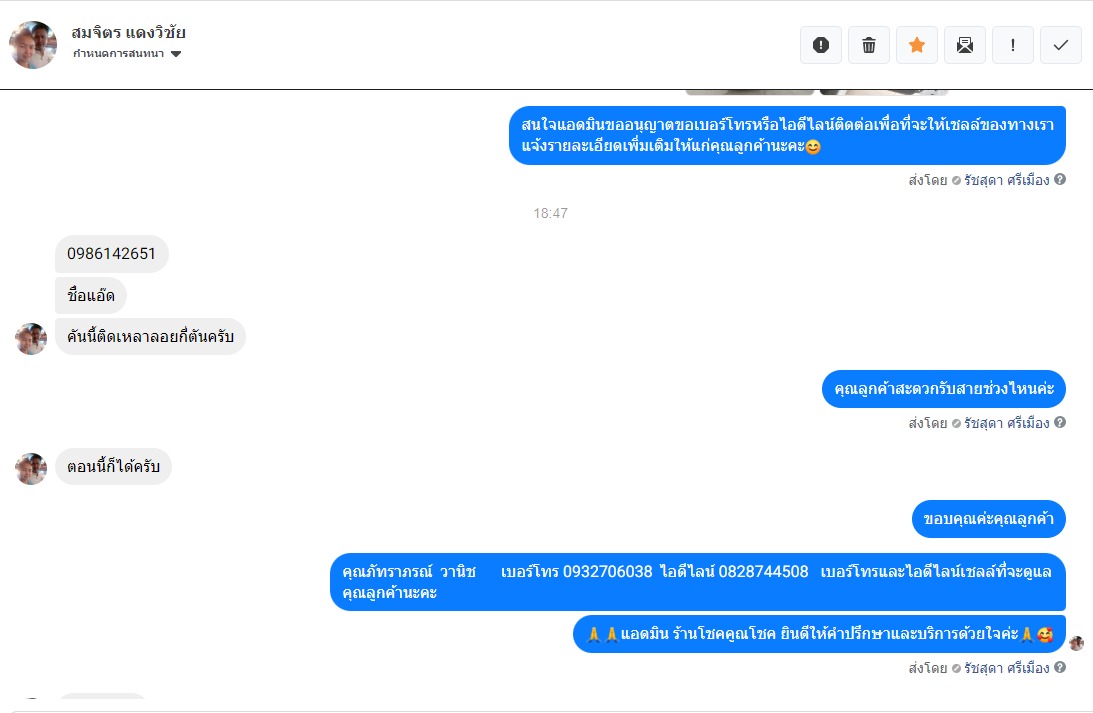Click help icon beside first รัชสุดา ศรีเมือง label
This screenshot has width=1093, height=713.
(x=1060, y=179)
